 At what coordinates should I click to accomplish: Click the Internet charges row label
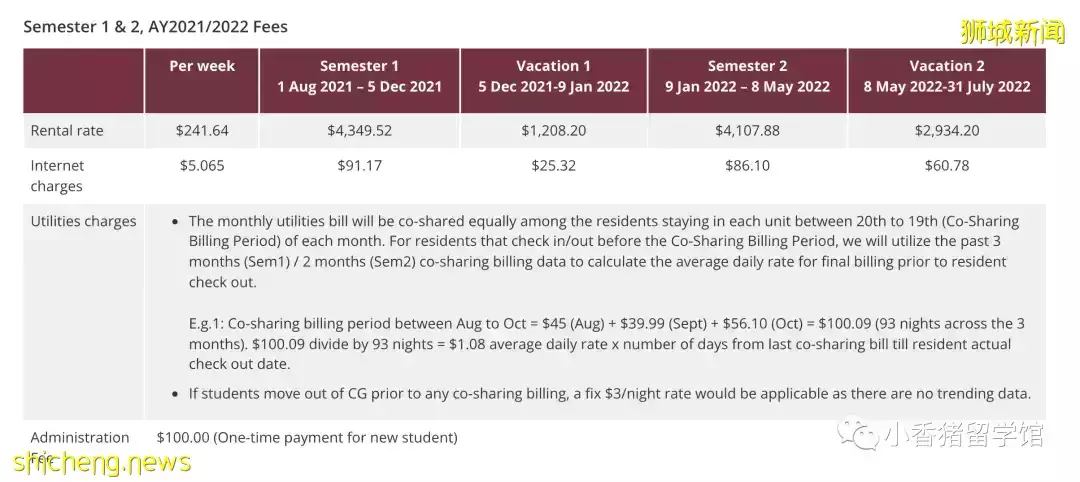pos(58,176)
